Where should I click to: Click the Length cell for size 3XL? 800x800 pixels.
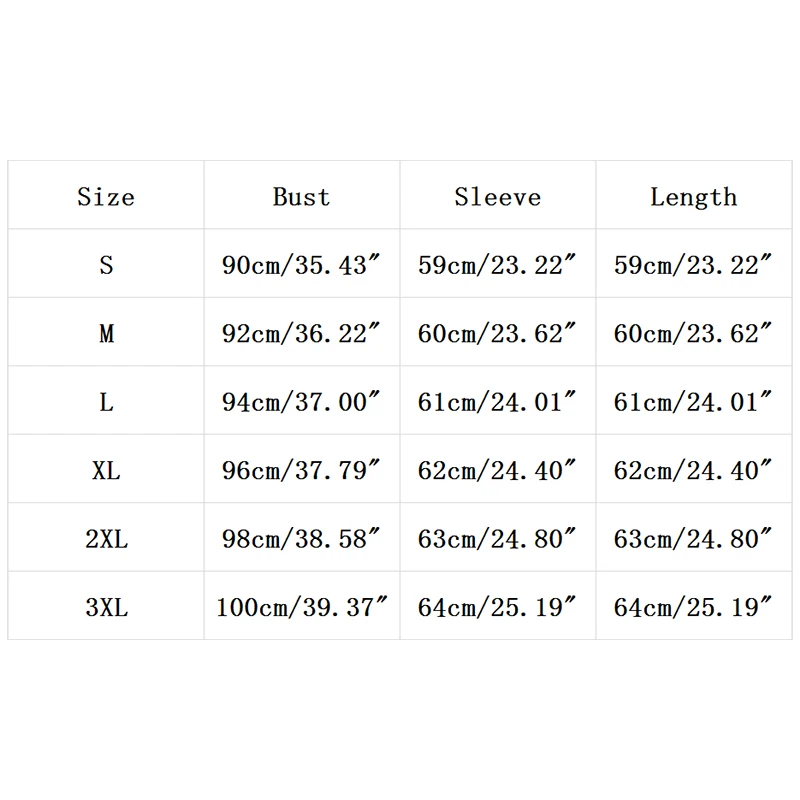coord(693,606)
